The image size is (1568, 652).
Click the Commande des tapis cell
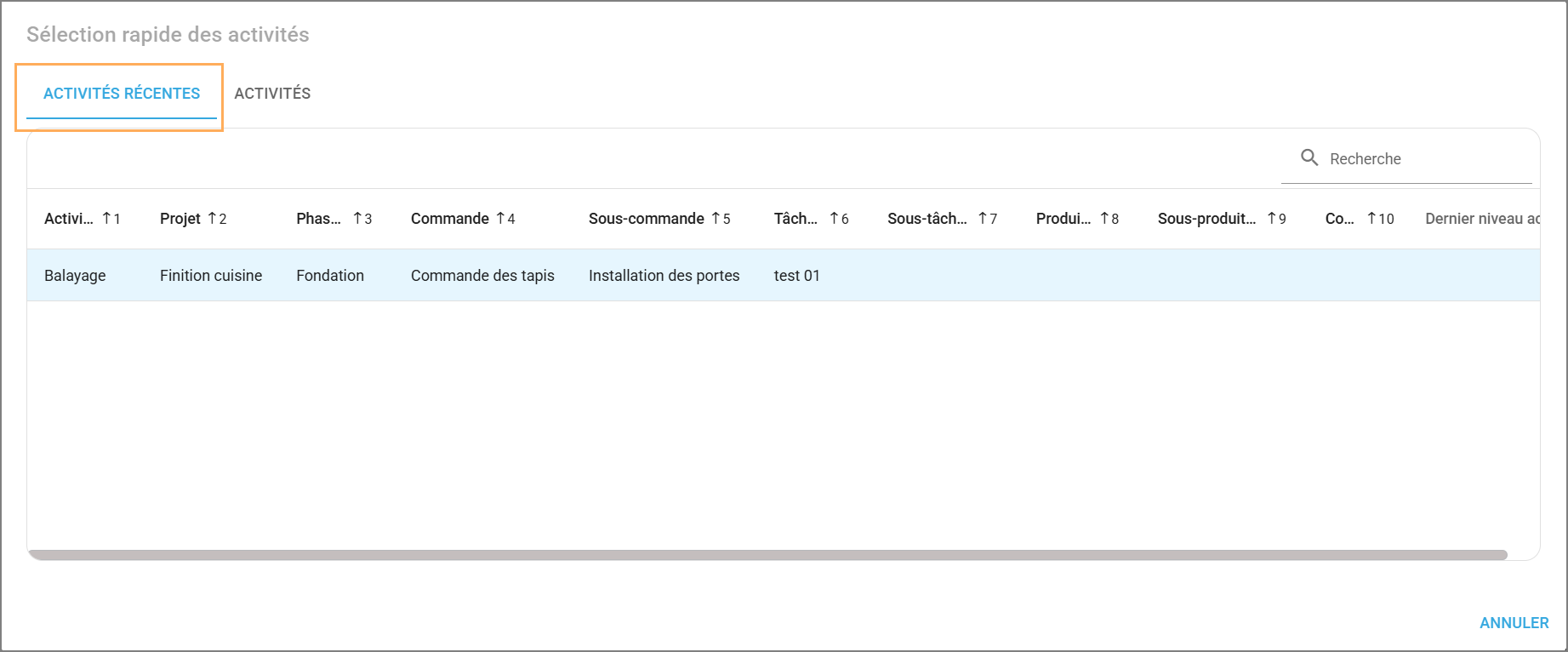coord(482,276)
